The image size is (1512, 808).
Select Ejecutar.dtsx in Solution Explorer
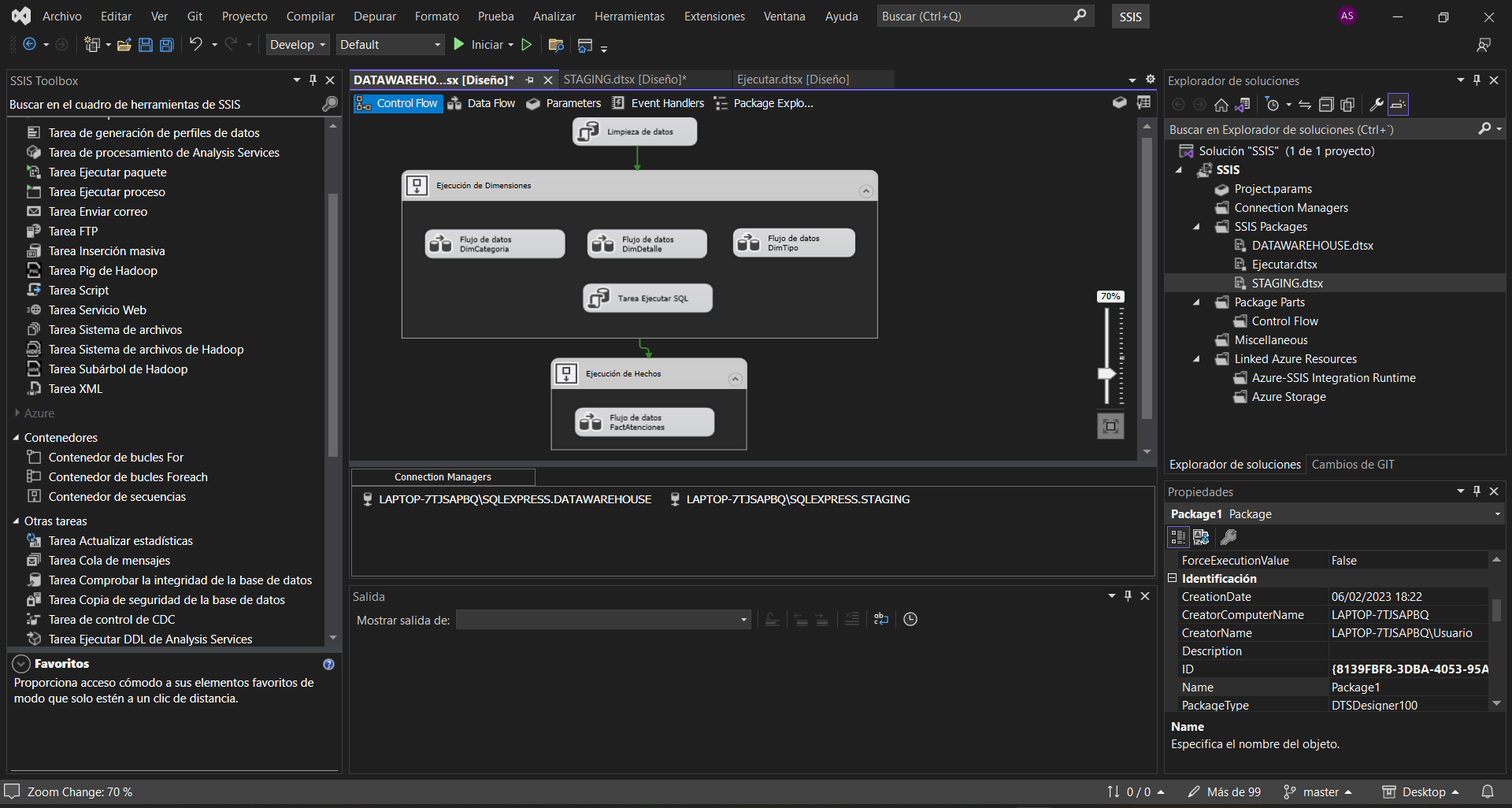click(x=1284, y=265)
